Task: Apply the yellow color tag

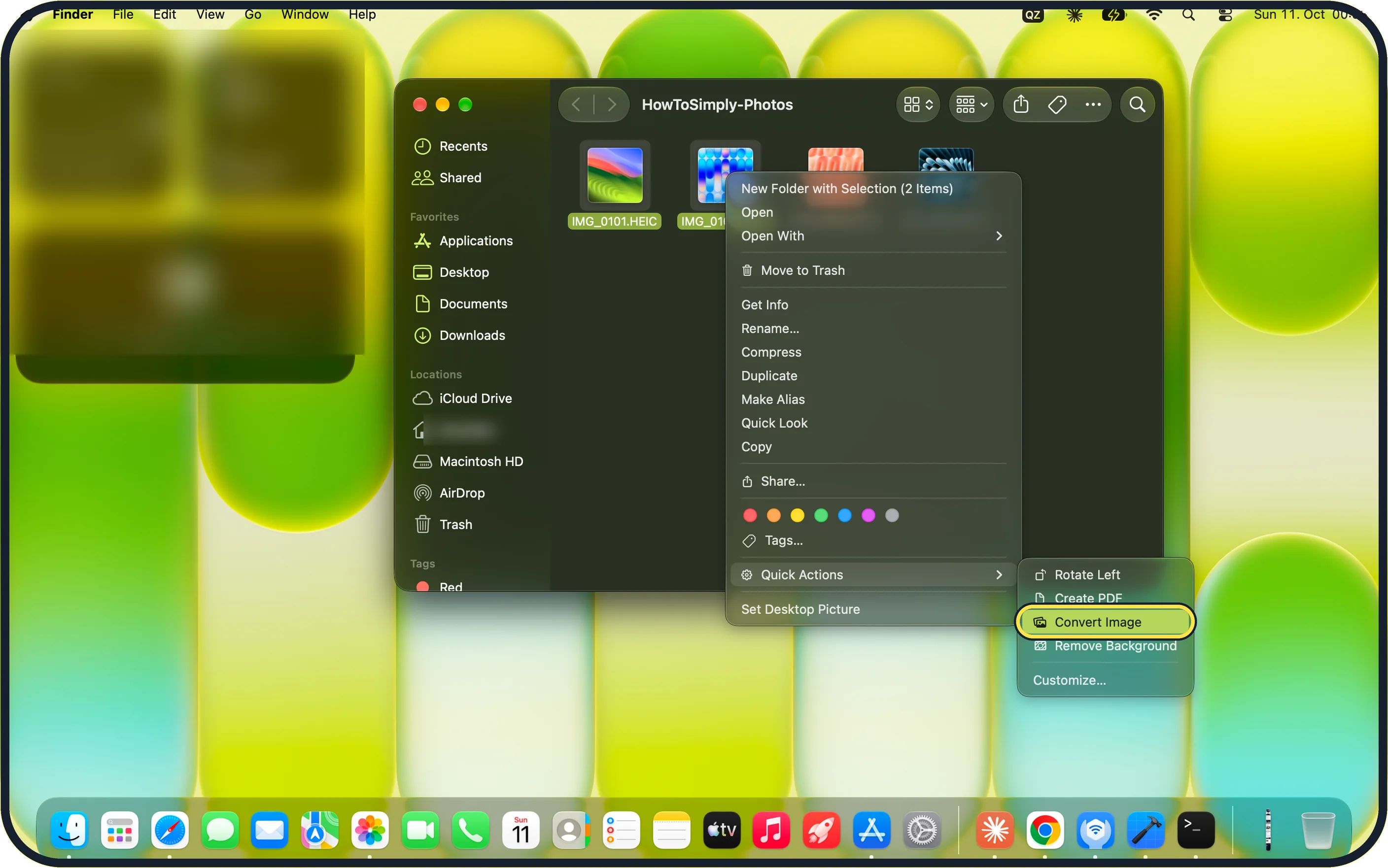Action: (x=797, y=515)
